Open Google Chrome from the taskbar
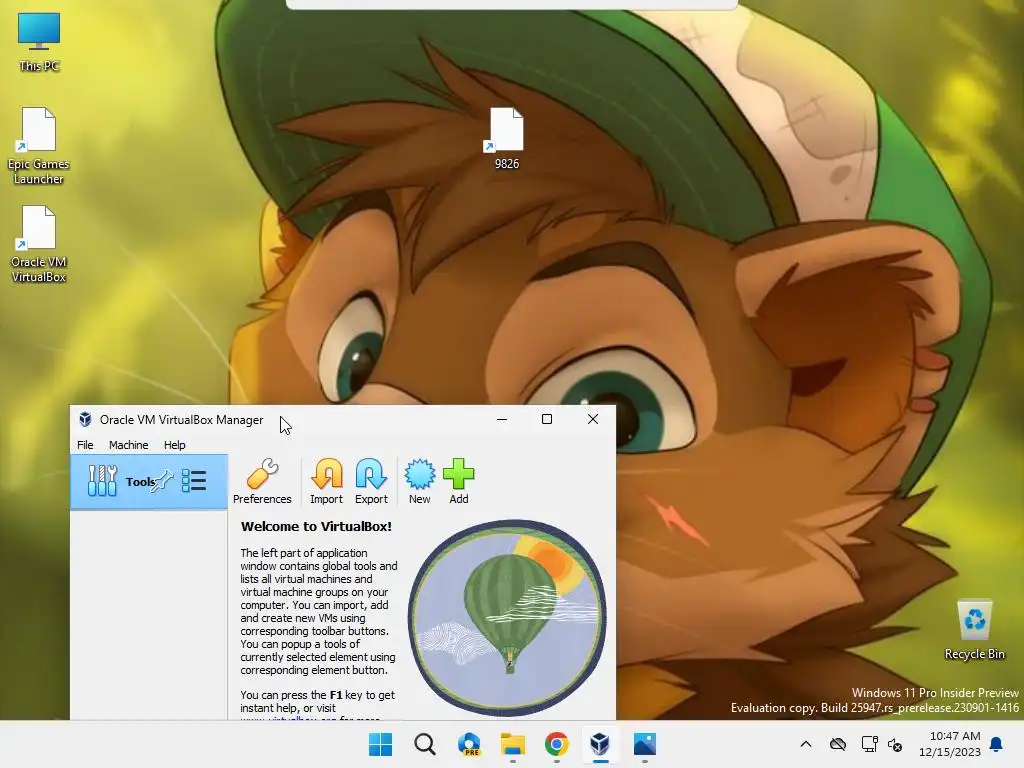 (556, 744)
